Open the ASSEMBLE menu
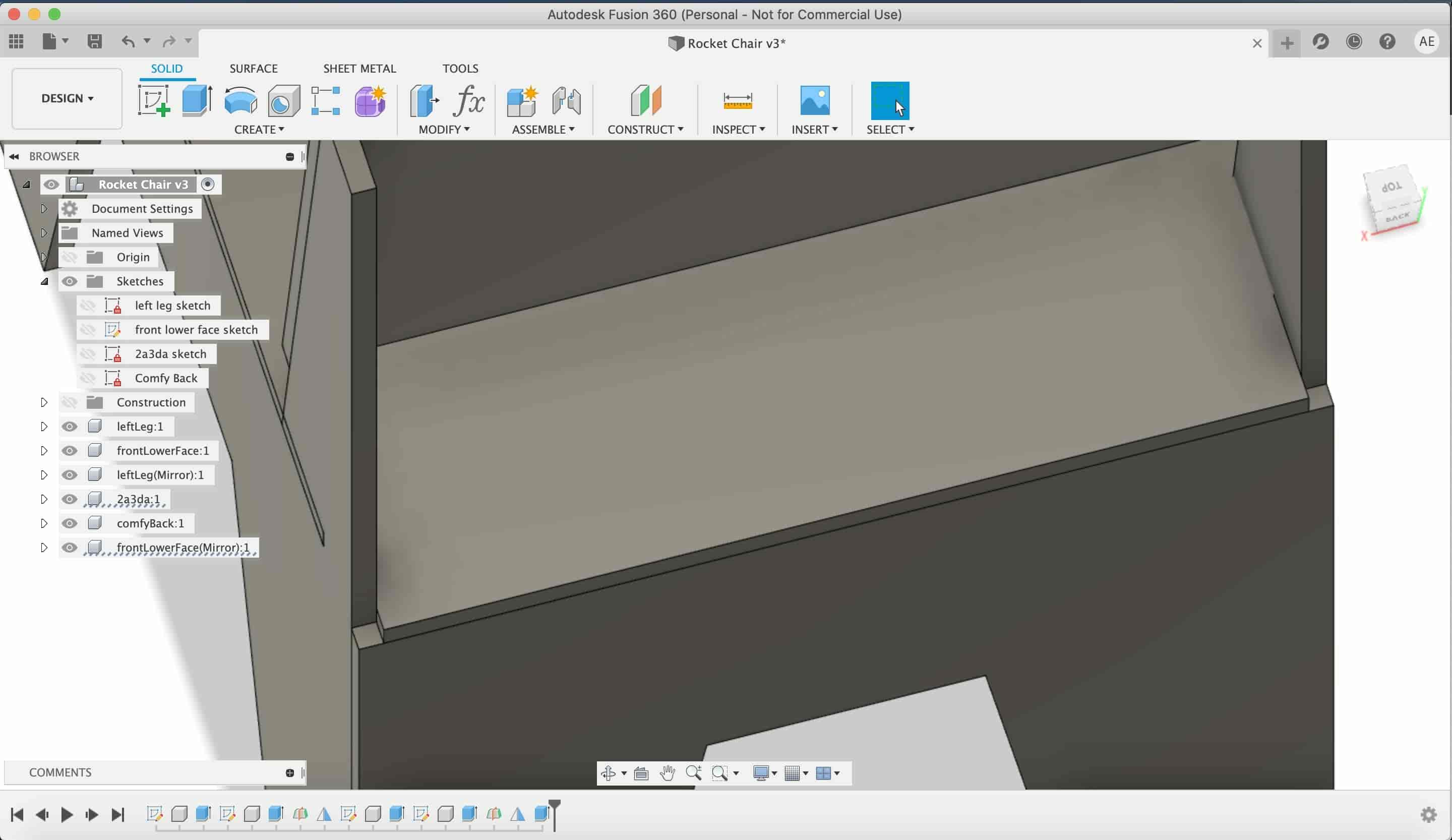The width and height of the screenshot is (1452, 840). coord(543,130)
